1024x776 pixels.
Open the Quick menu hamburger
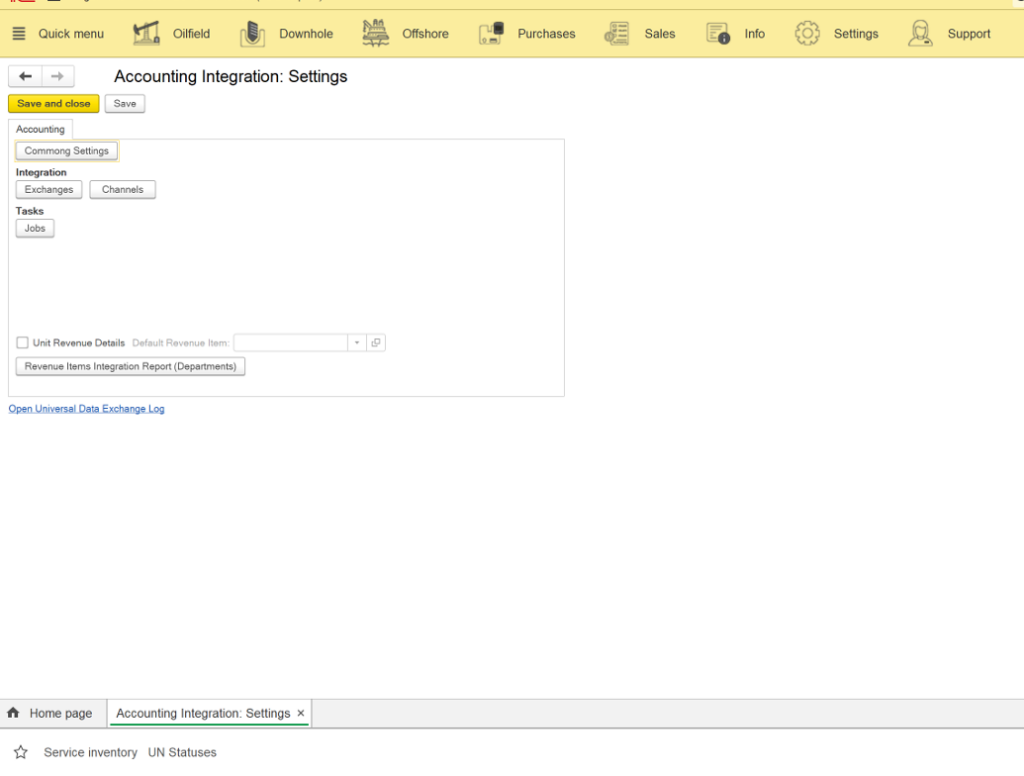tap(19, 33)
